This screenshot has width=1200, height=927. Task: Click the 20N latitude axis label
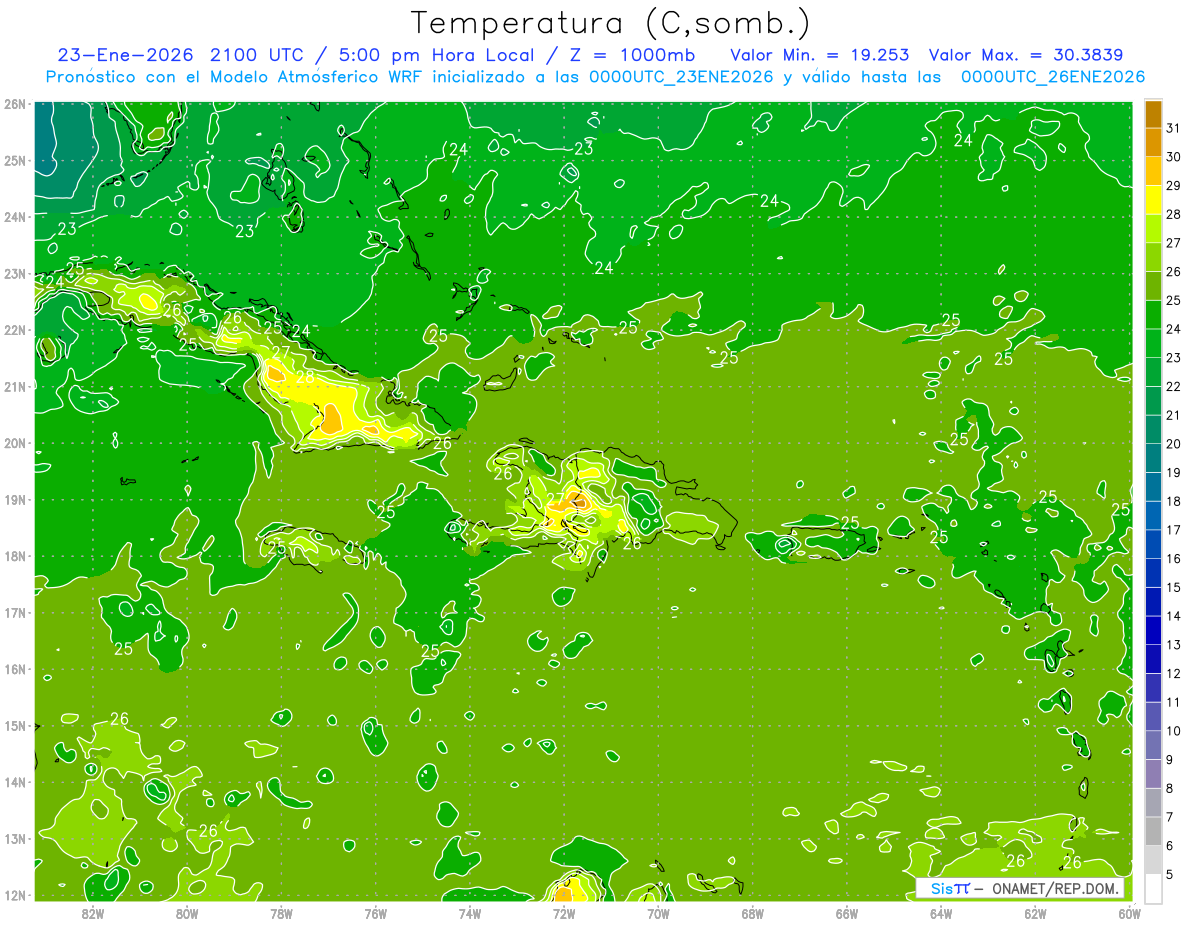click(x=16, y=443)
